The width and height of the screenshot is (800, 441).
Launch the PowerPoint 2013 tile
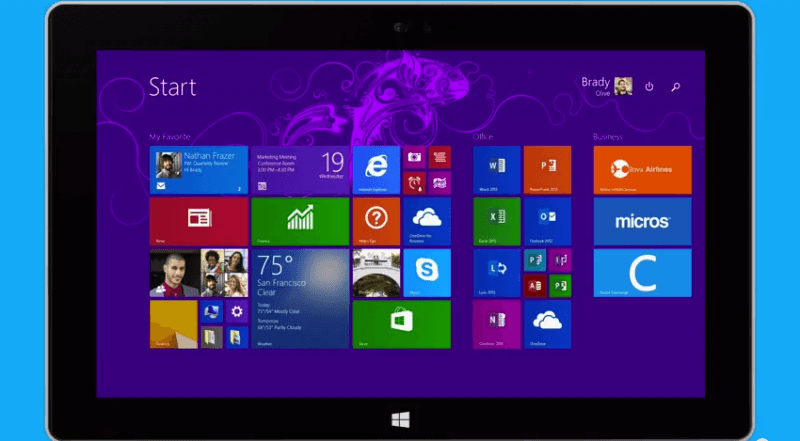pyautogui.click(x=547, y=170)
